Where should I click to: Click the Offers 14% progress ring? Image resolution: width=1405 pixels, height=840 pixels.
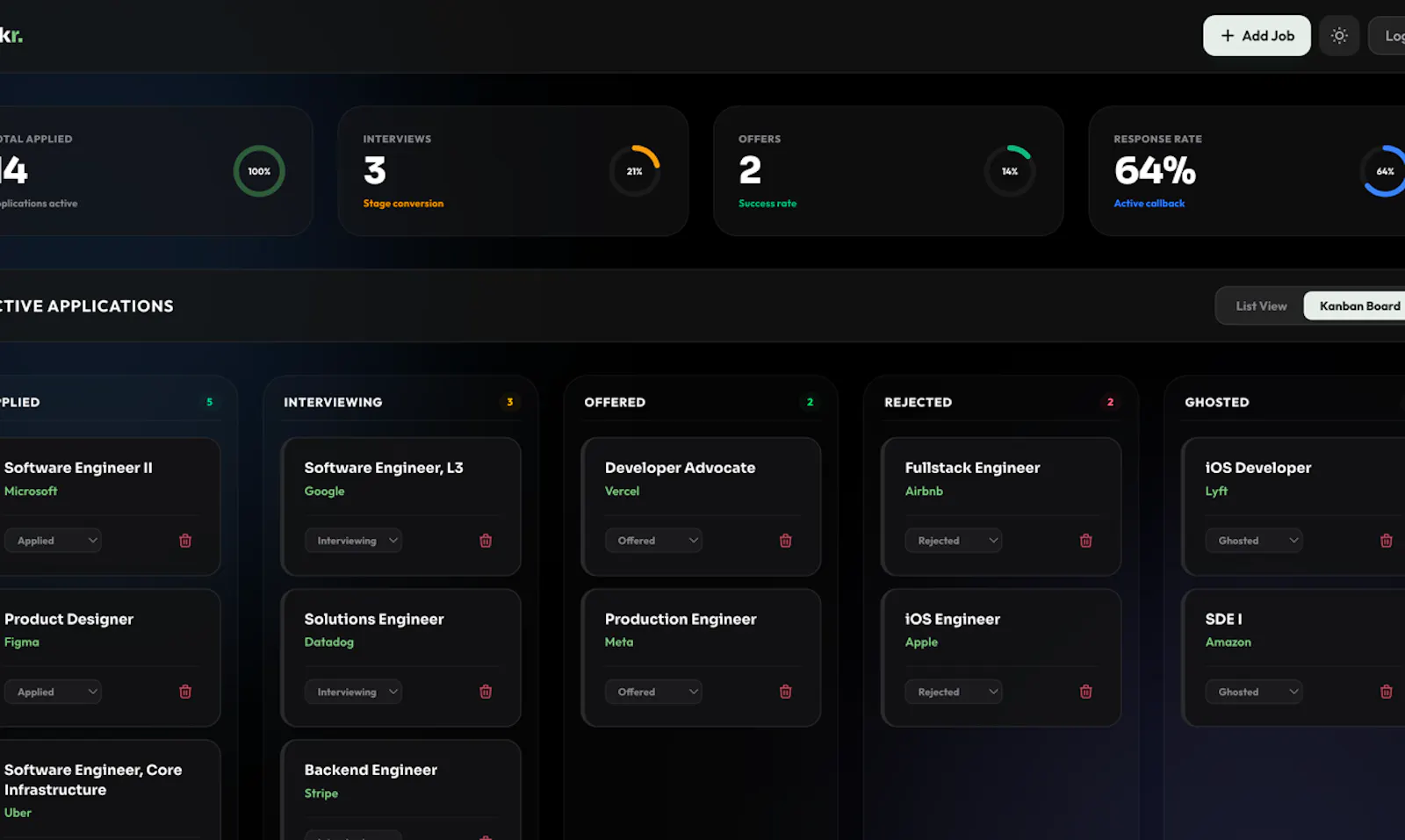pyautogui.click(x=1010, y=171)
